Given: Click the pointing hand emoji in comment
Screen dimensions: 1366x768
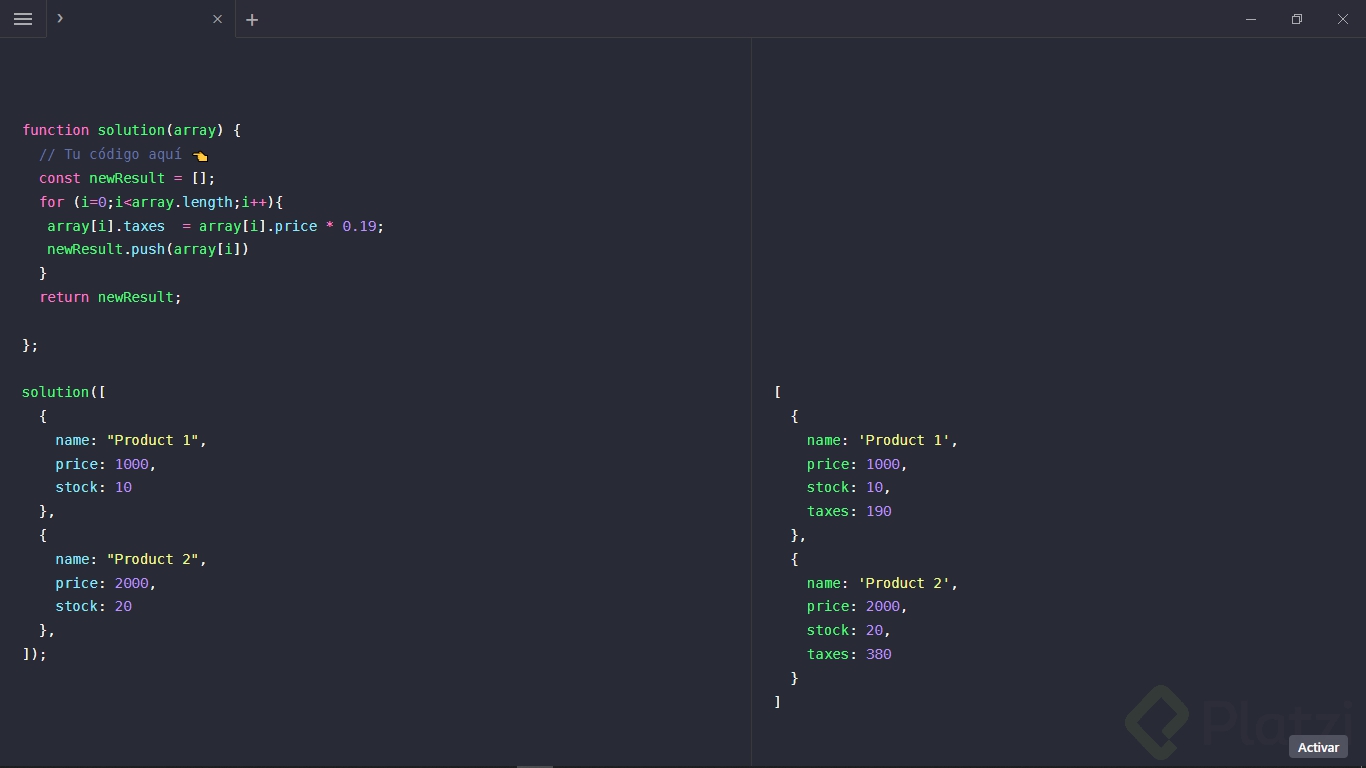Looking at the screenshot, I should click(x=200, y=155).
